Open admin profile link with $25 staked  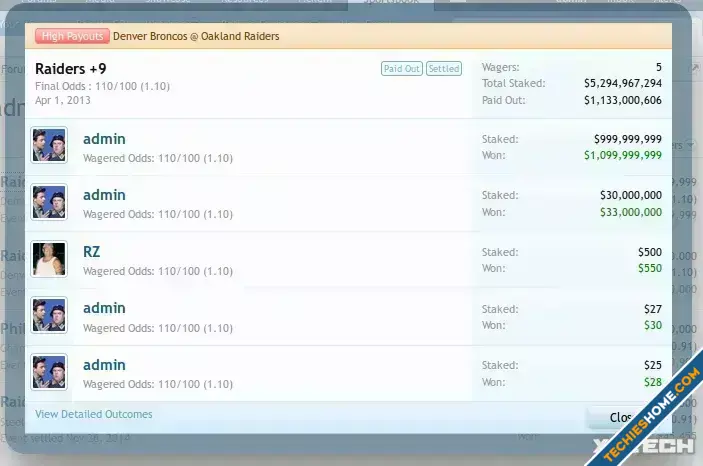[x=104, y=365]
